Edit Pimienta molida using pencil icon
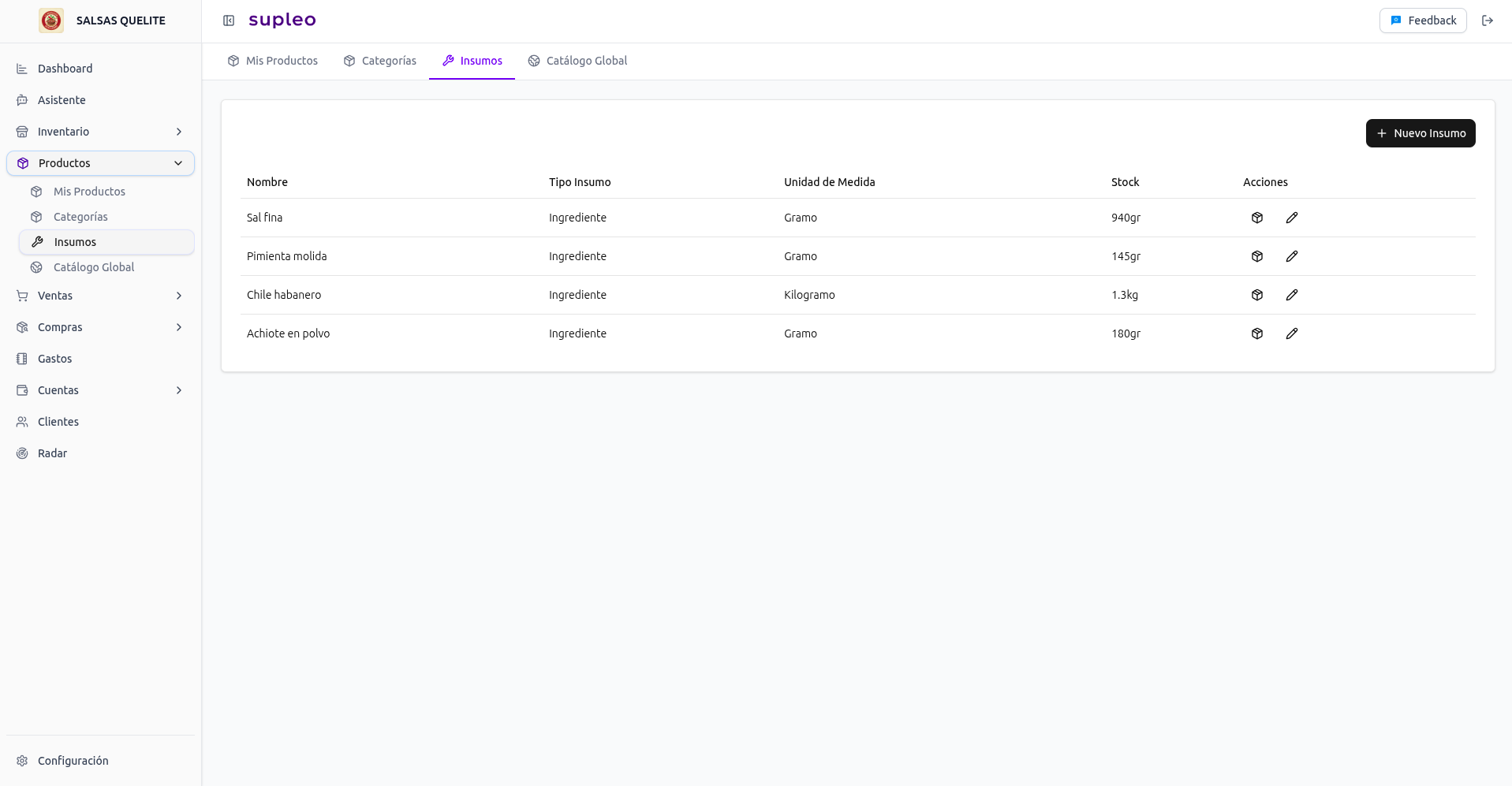Image resolution: width=1512 pixels, height=786 pixels. [x=1291, y=256]
